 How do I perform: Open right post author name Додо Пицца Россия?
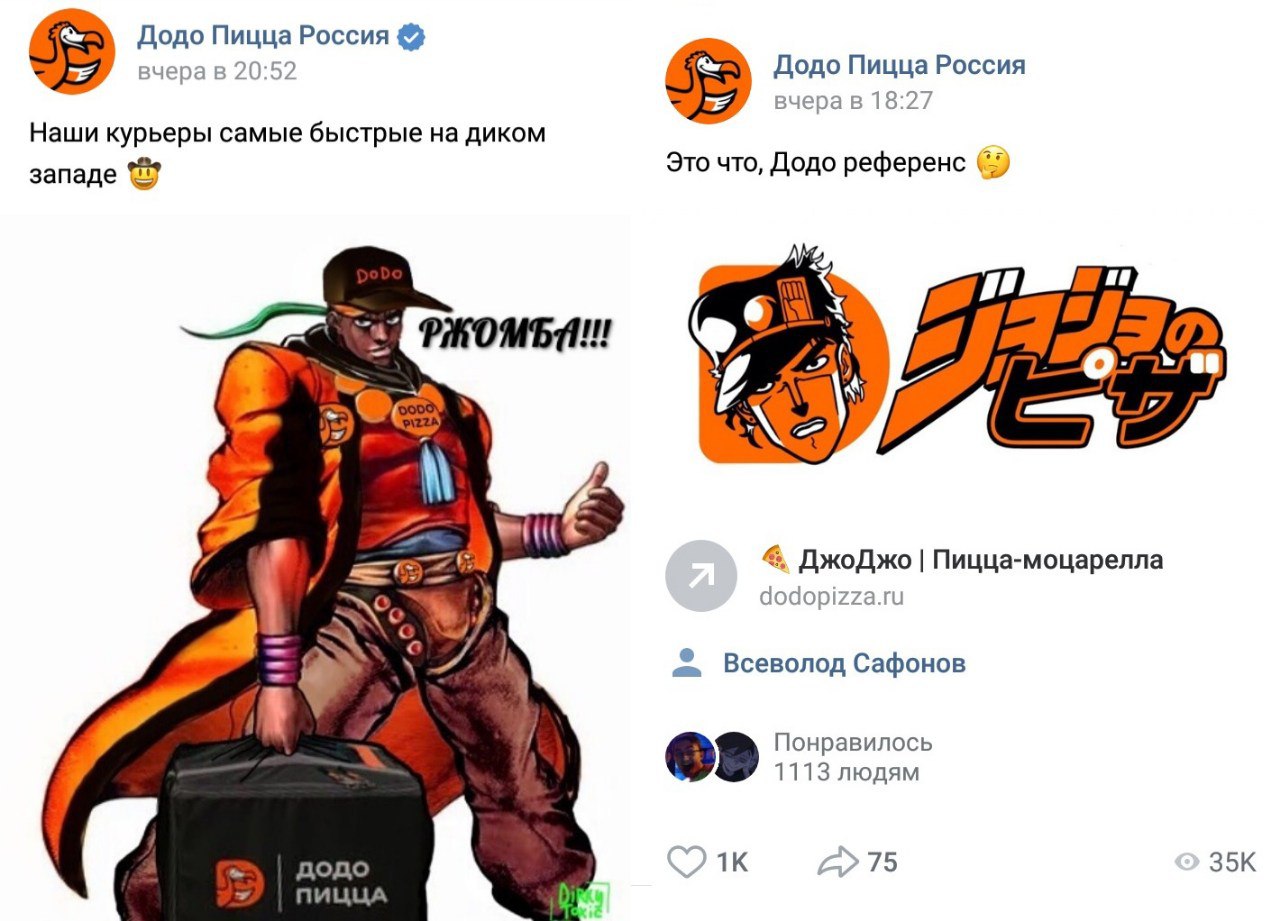click(900, 66)
